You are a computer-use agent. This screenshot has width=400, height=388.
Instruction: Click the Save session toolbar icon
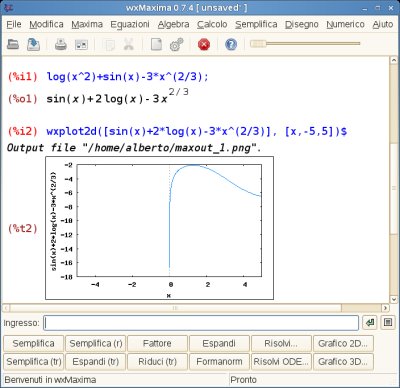pos(34,44)
